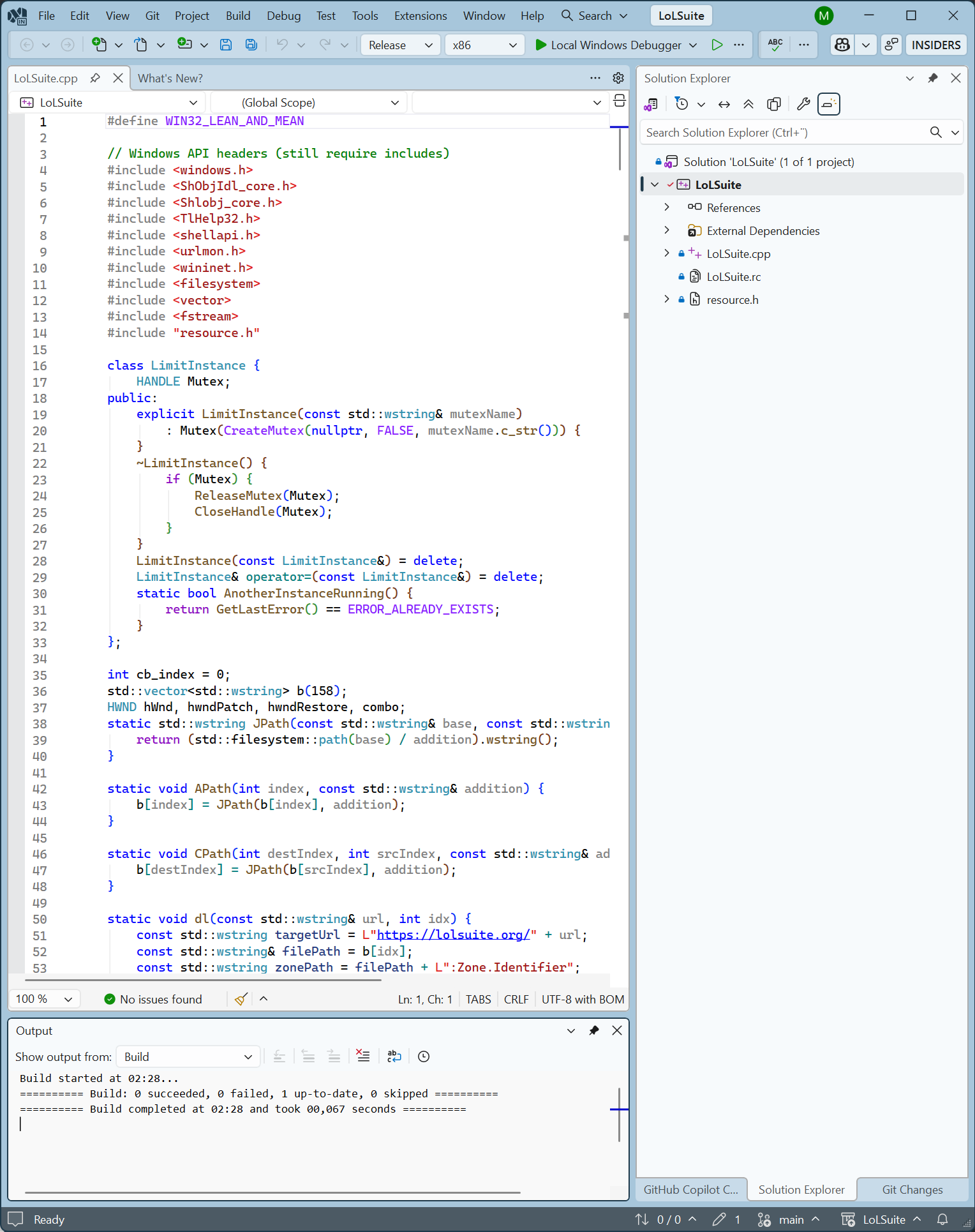Click the Search Solution Explorer field

click(784, 132)
